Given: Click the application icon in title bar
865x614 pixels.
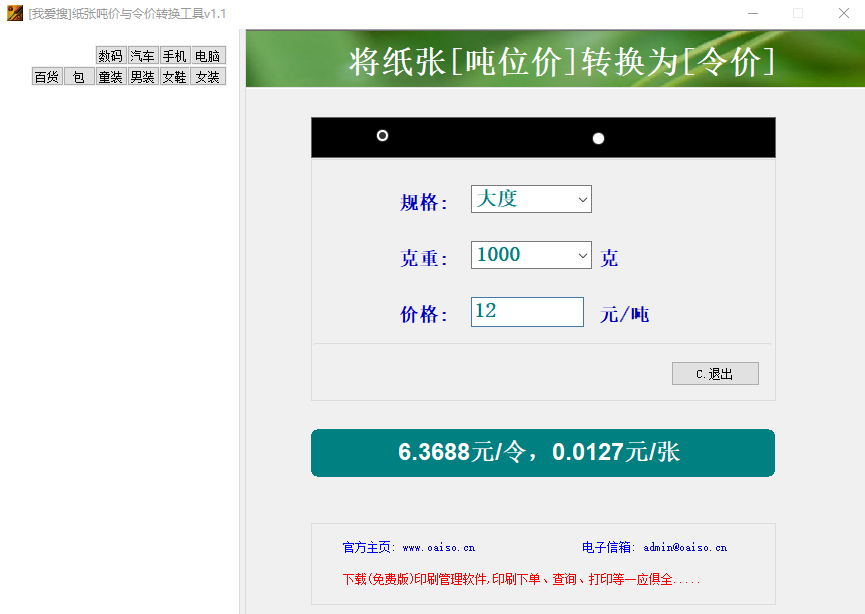Looking at the screenshot, I should pos(15,13).
